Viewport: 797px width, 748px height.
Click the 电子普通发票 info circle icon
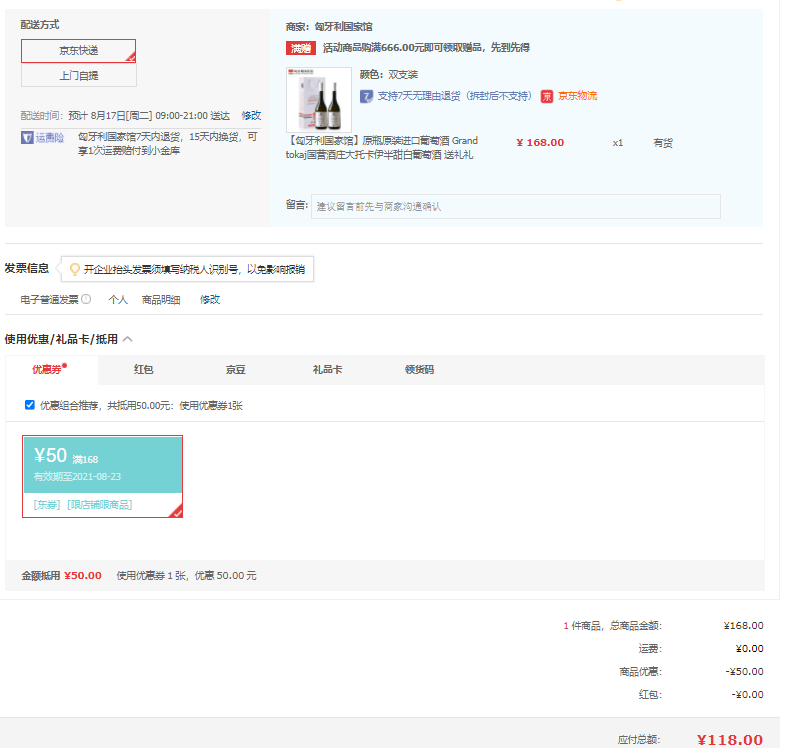tap(86, 299)
